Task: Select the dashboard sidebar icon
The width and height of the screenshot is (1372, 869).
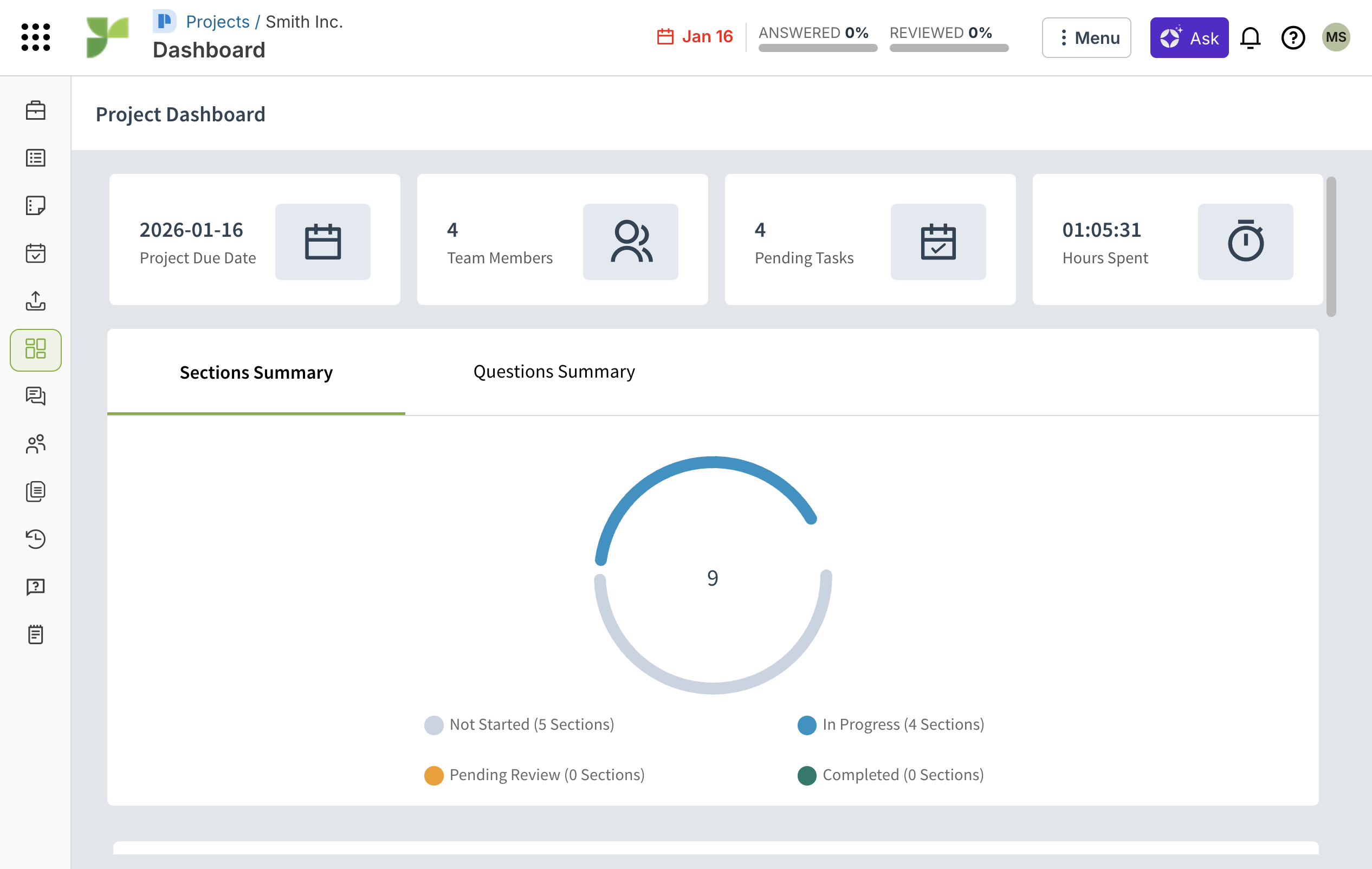Action: click(x=35, y=349)
